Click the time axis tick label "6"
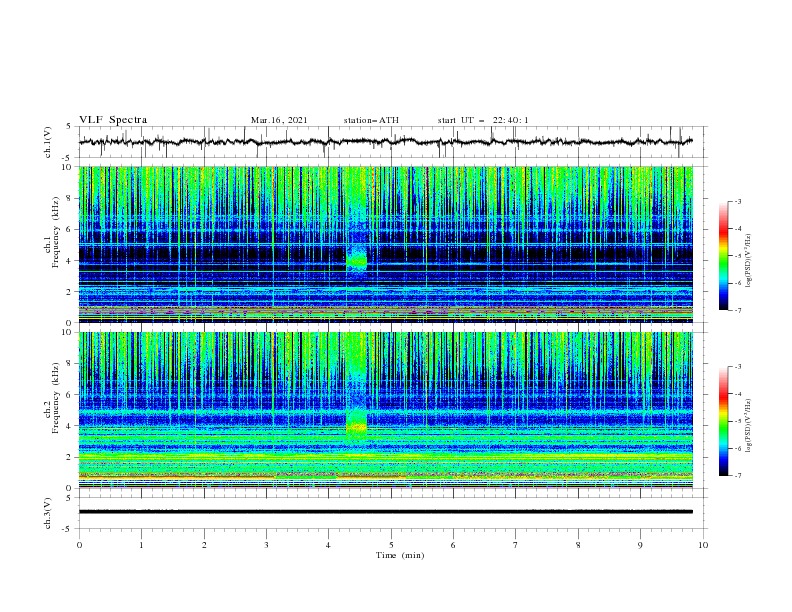792x612 pixels. [453, 545]
